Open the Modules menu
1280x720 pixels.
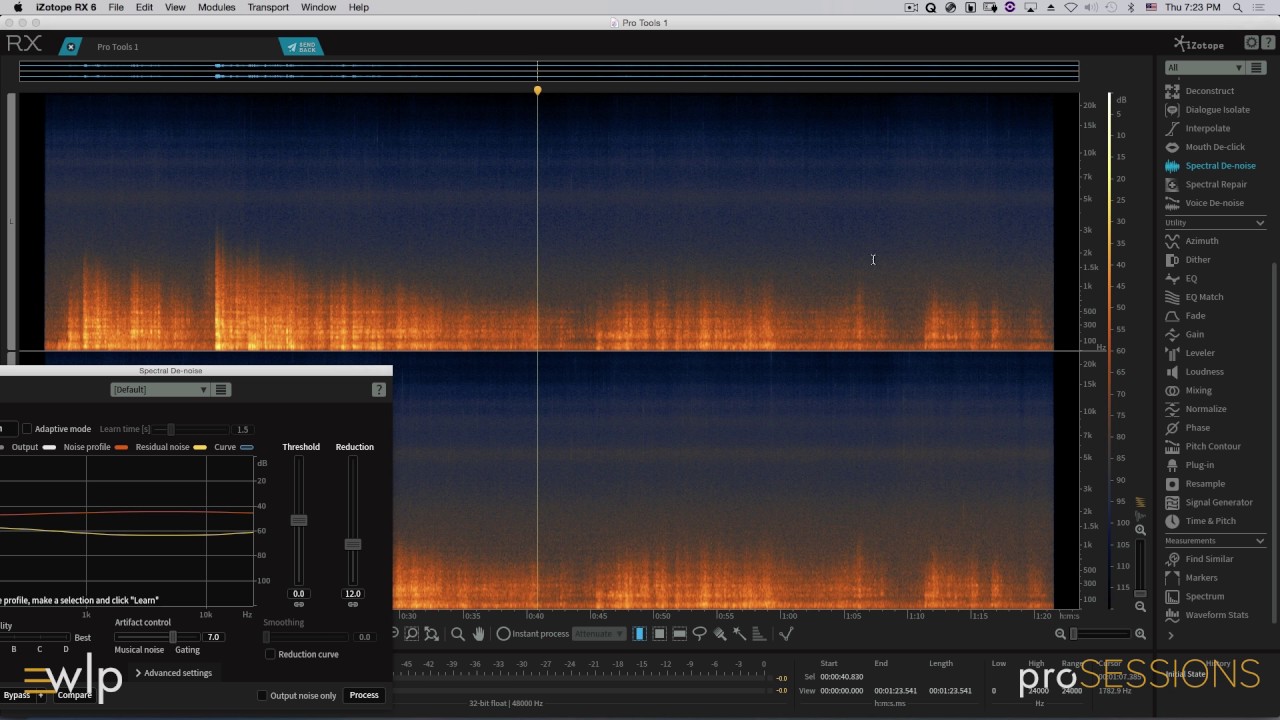pyautogui.click(x=217, y=7)
